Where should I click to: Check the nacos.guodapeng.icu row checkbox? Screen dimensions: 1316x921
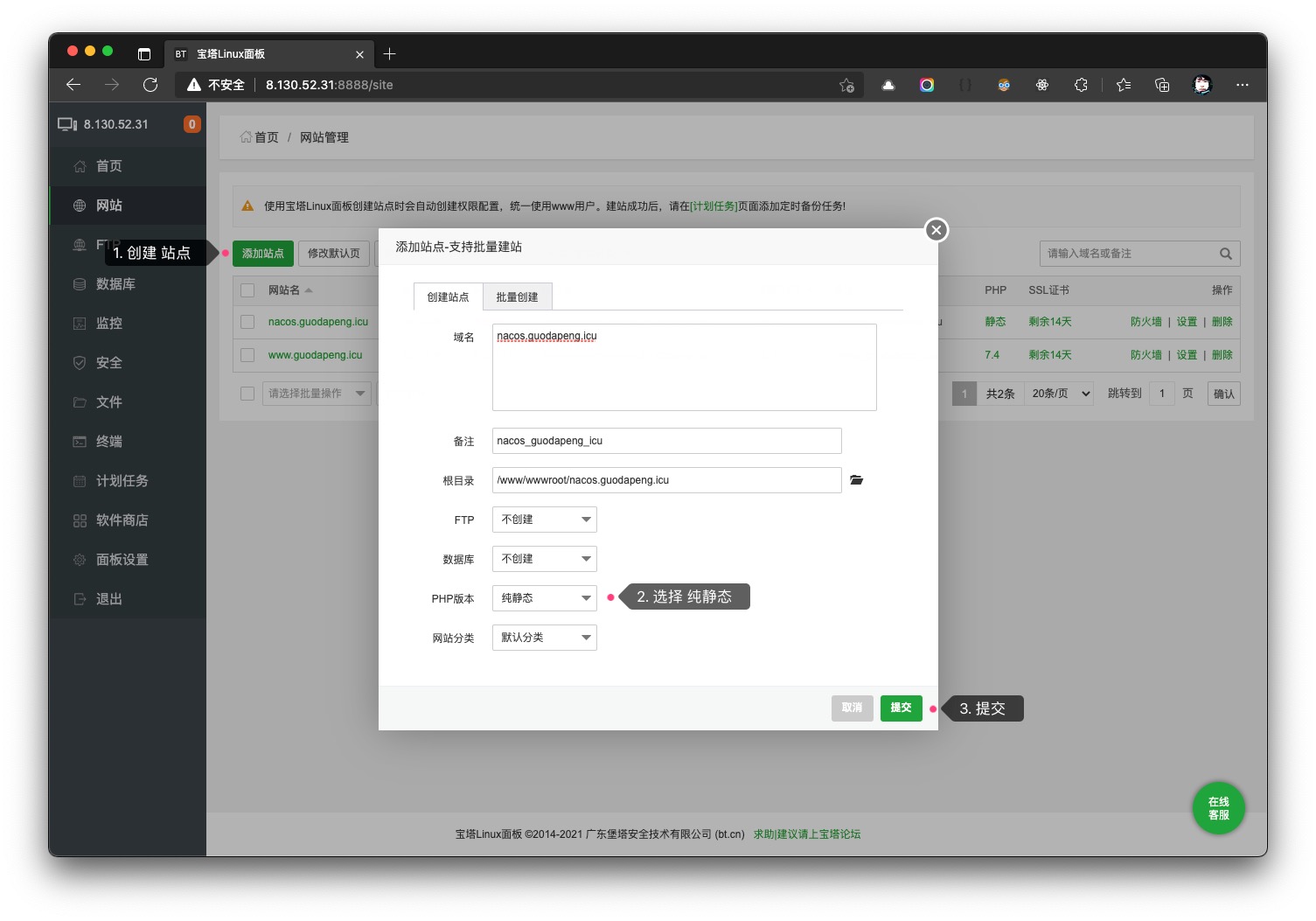pos(247,322)
